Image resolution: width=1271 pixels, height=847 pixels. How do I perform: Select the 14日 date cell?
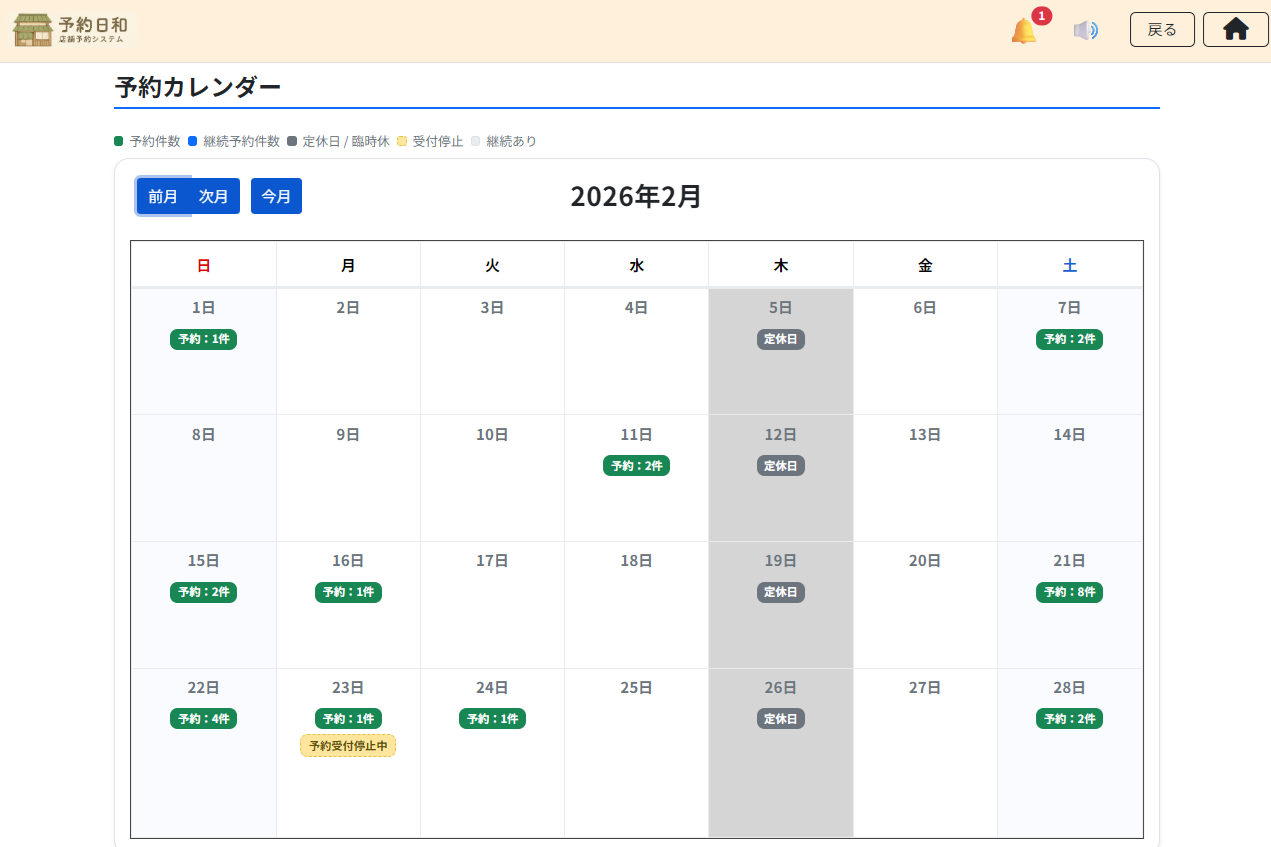tap(1070, 478)
